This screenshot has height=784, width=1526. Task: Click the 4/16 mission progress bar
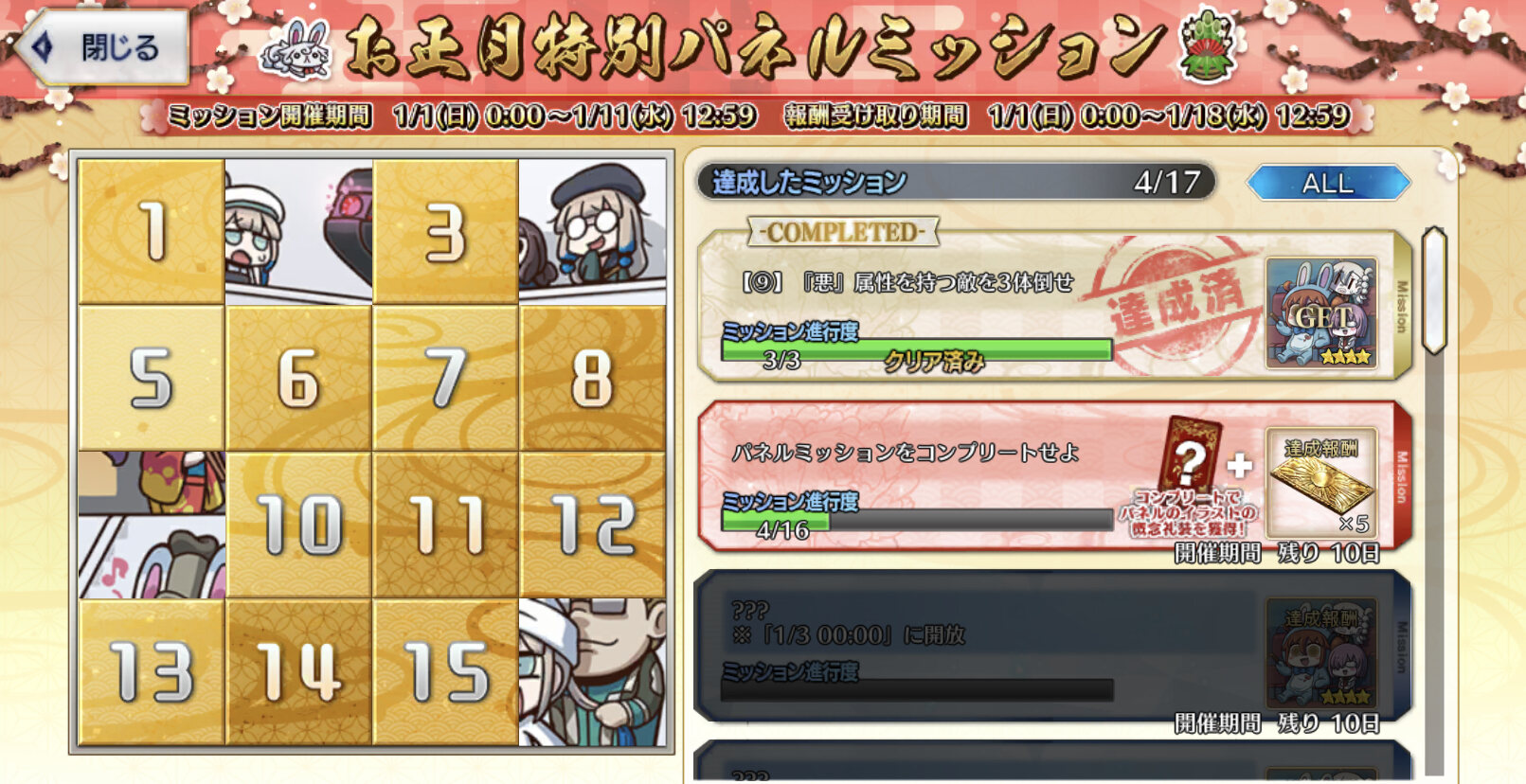tap(917, 520)
